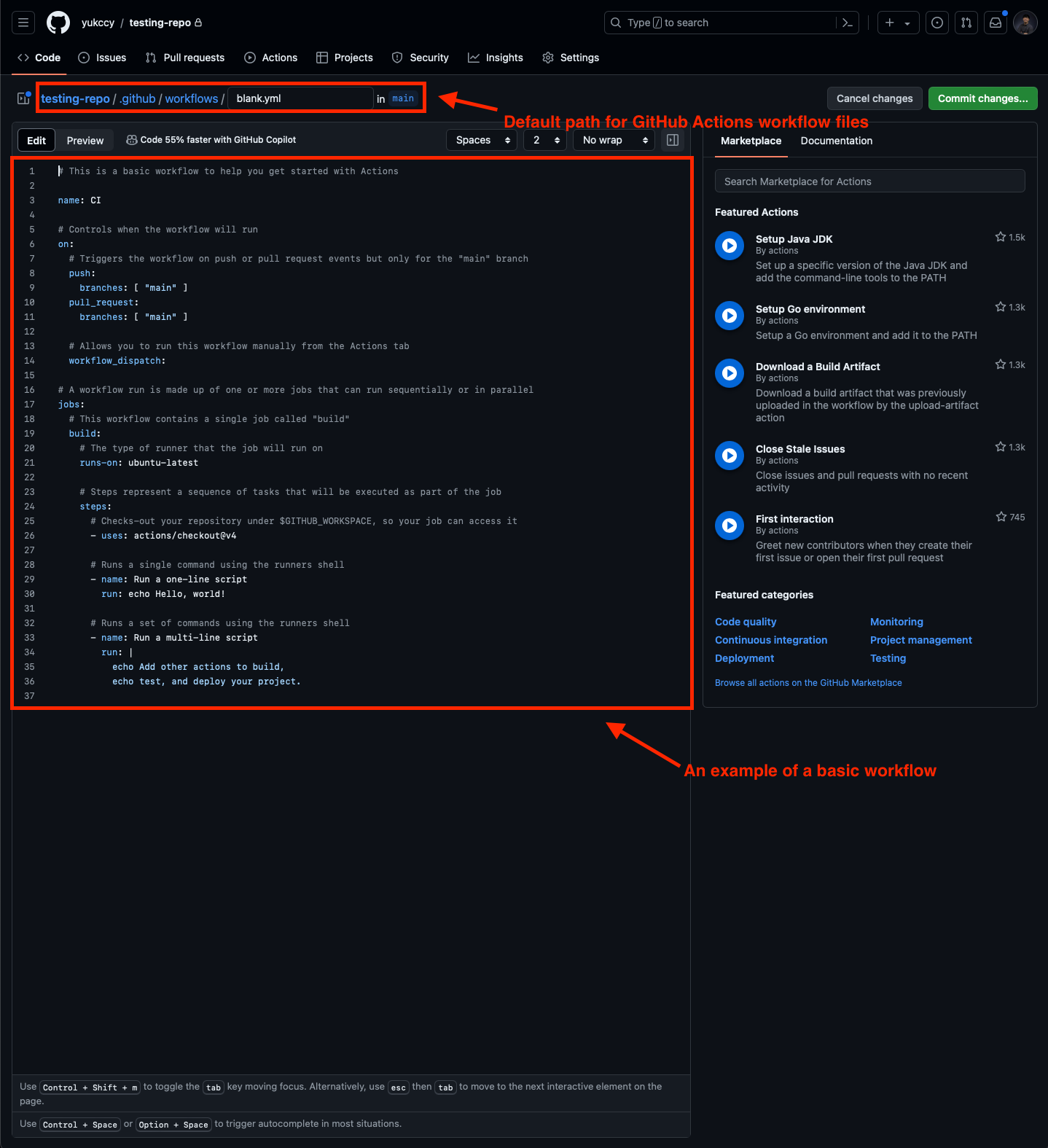Open .github breadcrumb folder link
1048x1148 pixels.
point(138,98)
